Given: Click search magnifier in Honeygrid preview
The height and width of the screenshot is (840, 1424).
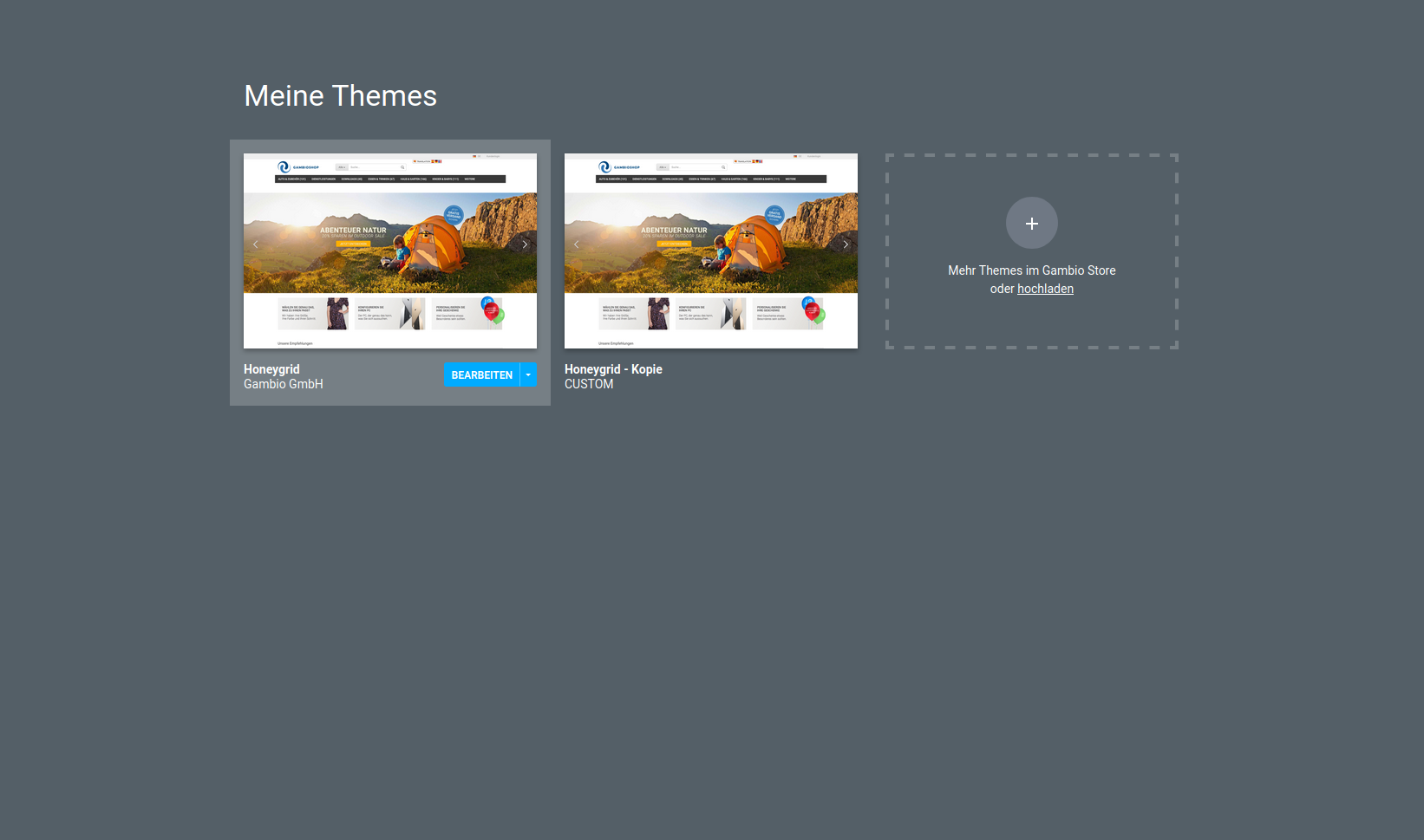Looking at the screenshot, I should coord(402,167).
